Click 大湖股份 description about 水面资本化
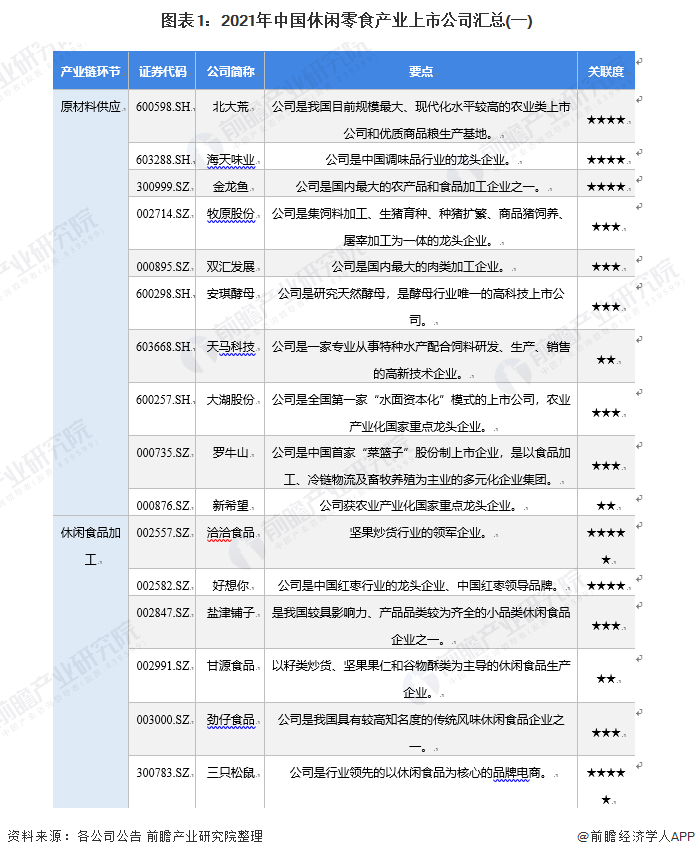Image resolution: width=695 pixels, height=857 pixels. coord(421,413)
